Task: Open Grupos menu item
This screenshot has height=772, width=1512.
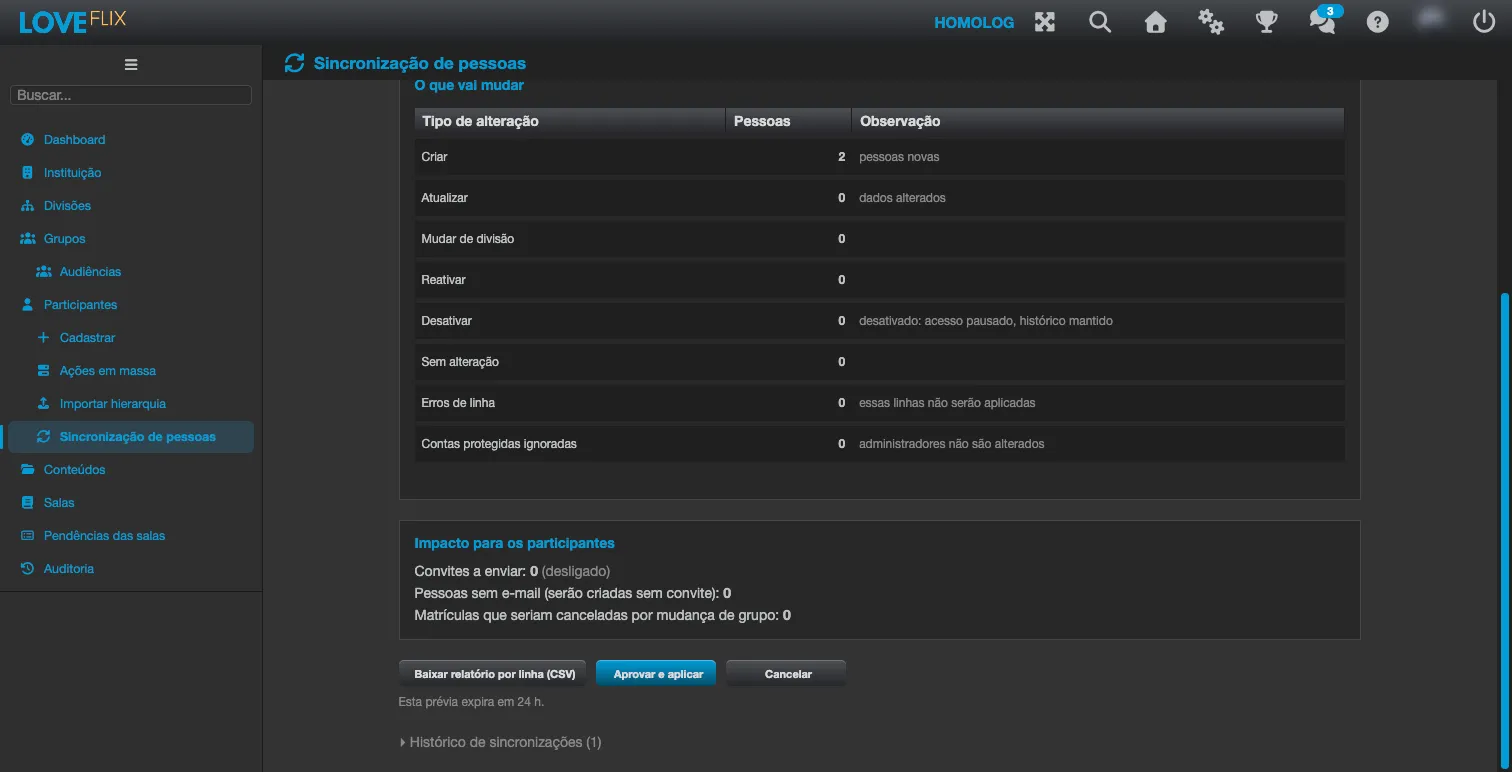Action: click(x=64, y=239)
